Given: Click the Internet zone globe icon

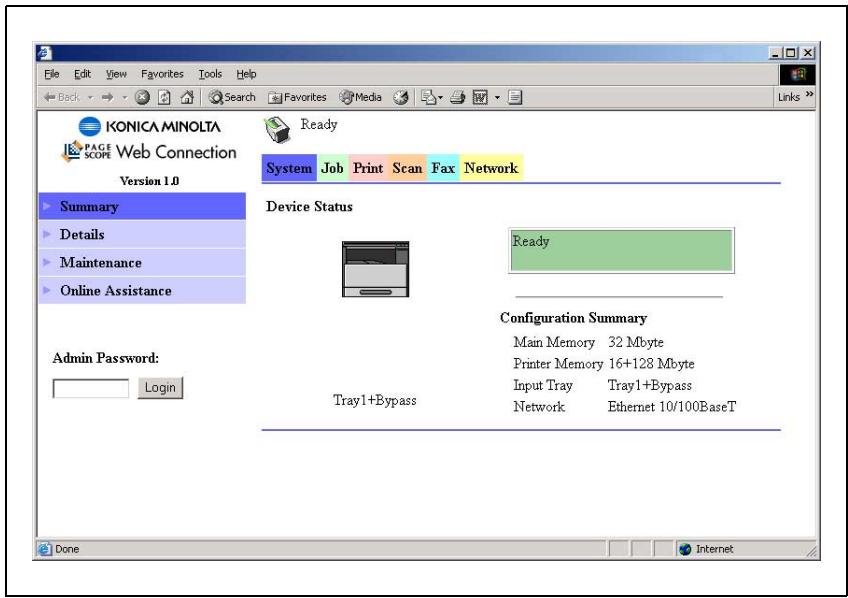Looking at the screenshot, I should (685, 549).
